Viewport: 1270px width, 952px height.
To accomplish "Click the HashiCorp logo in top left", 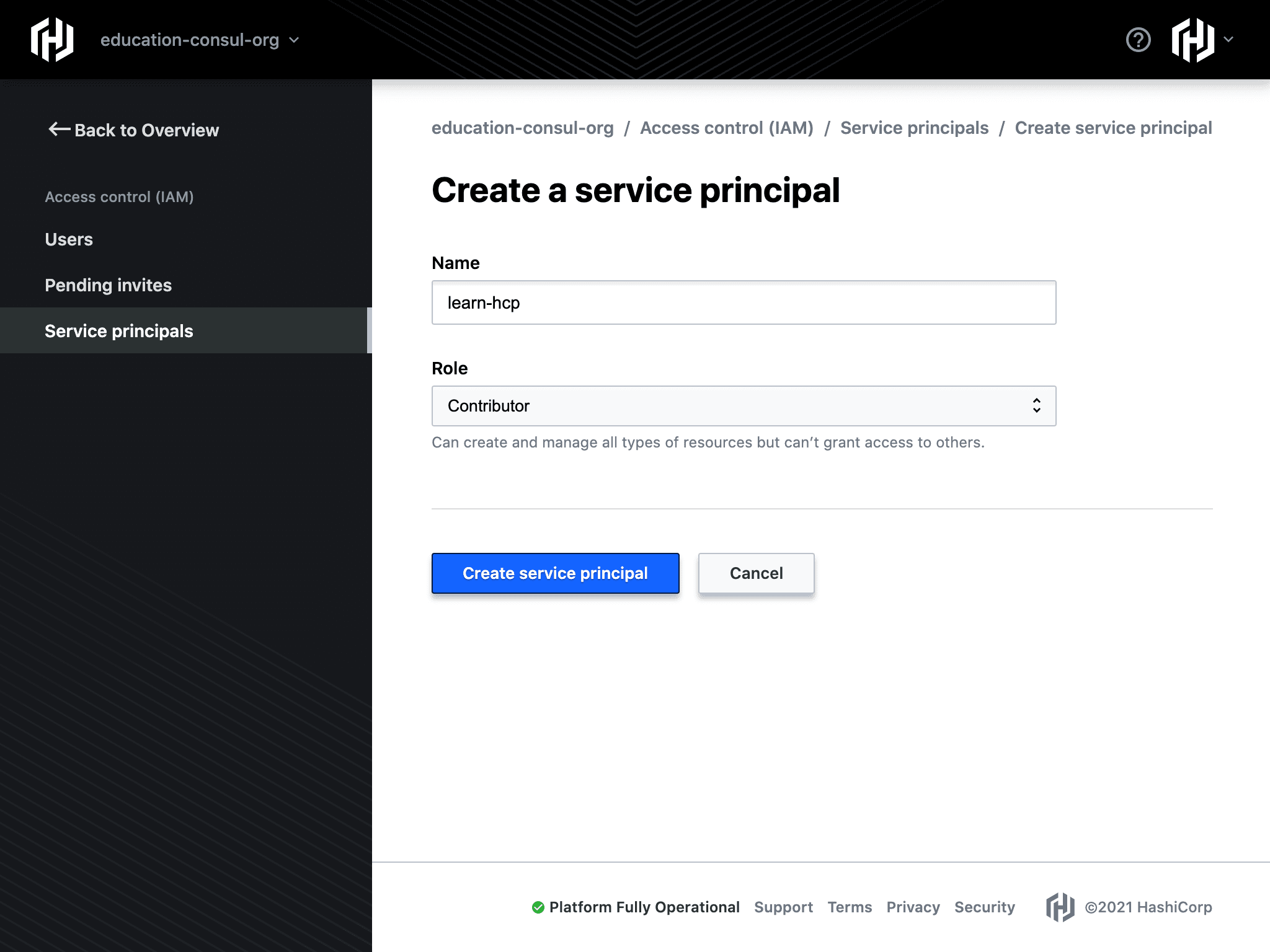I will click(x=51, y=40).
